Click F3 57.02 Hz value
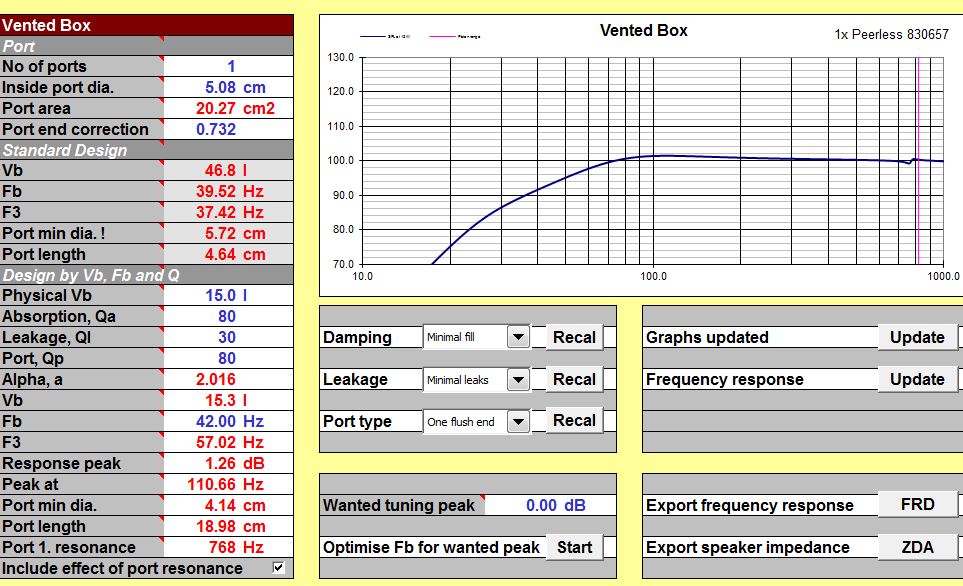 pos(228,442)
